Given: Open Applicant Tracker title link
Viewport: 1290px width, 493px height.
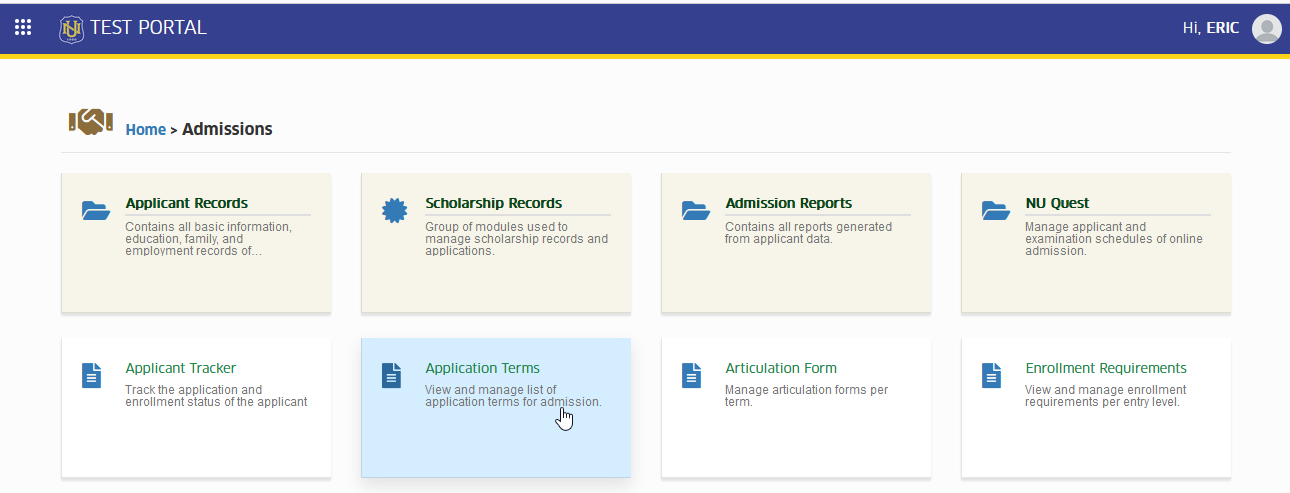Looking at the screenshot, I should tap(181, 368).
